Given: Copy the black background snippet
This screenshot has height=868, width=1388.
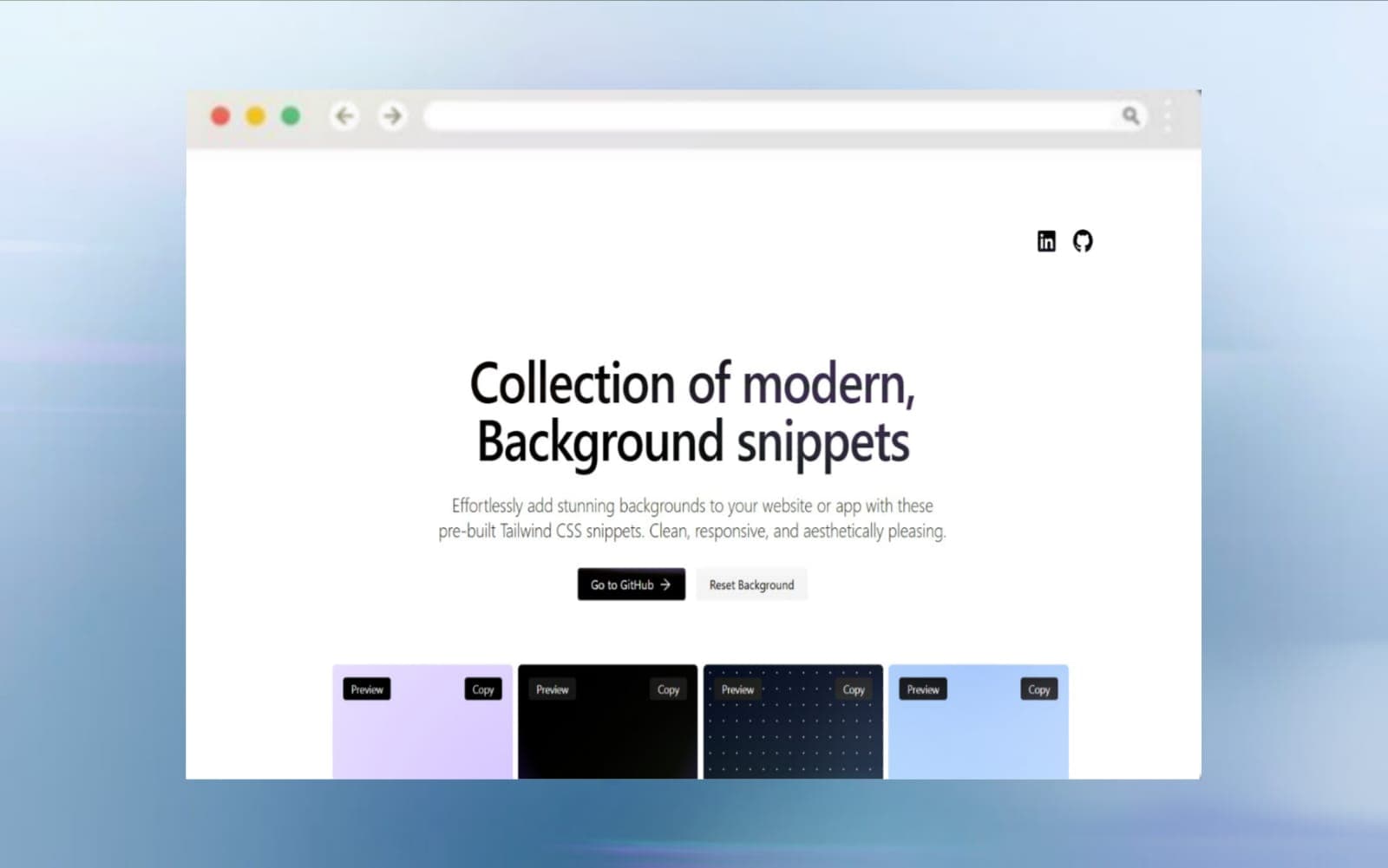Looking at the screenshot, I should tap(668, 689).
